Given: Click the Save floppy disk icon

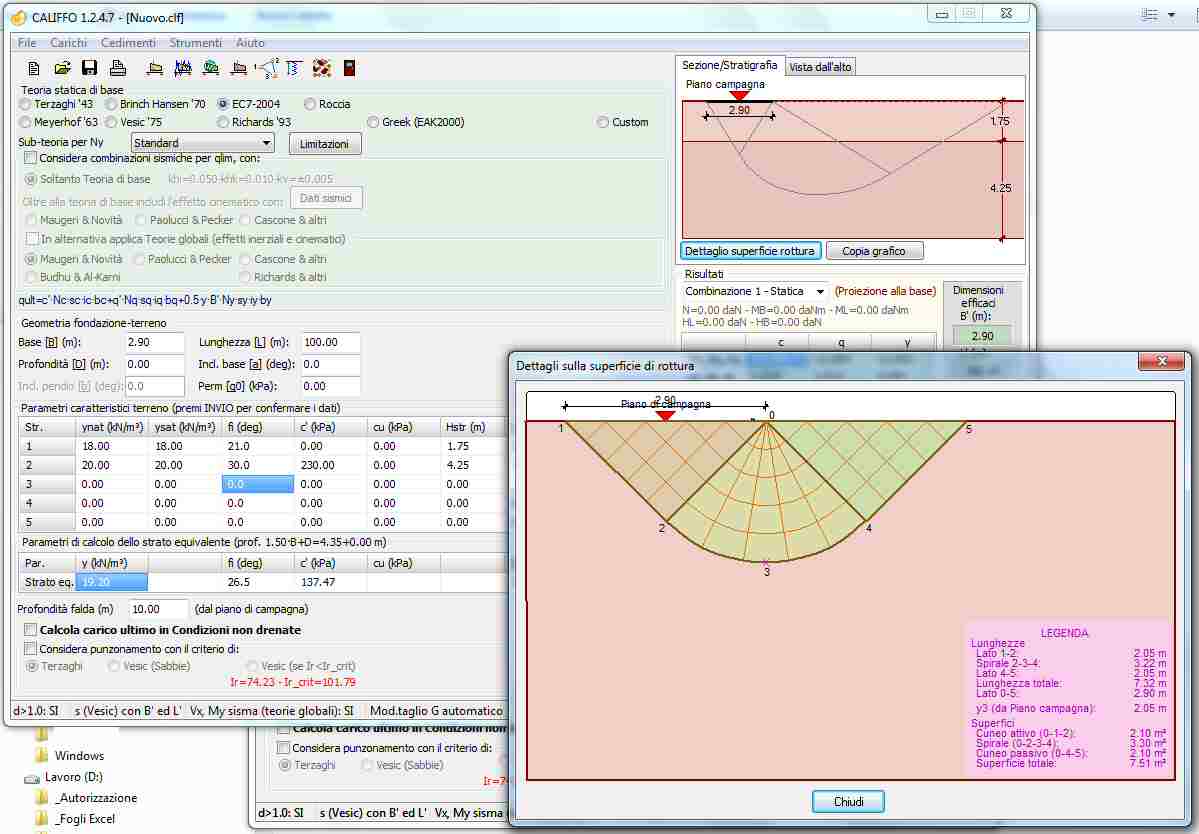Looking at the screenshot, I should click(89, 68).
